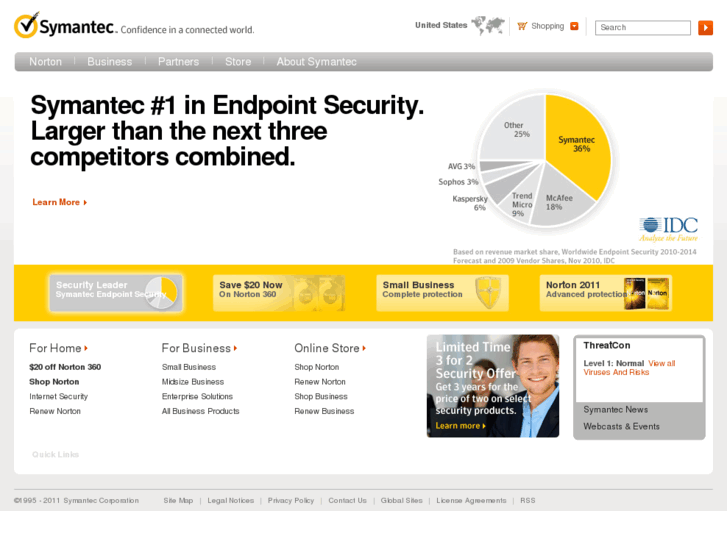
Task: Open Shop Business link
Action: tap(321, 397)
